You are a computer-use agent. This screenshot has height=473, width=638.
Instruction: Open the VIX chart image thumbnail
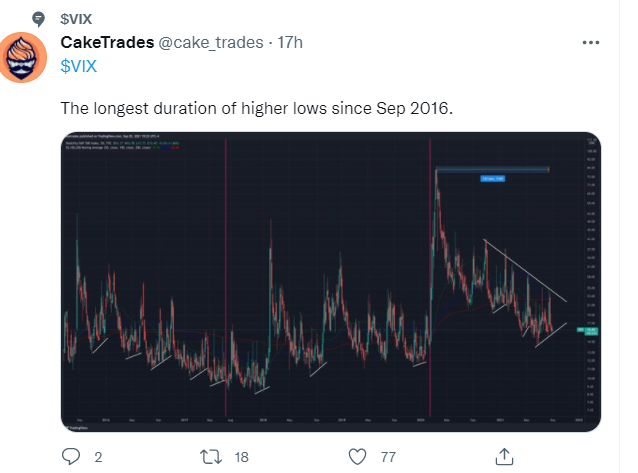330,280
